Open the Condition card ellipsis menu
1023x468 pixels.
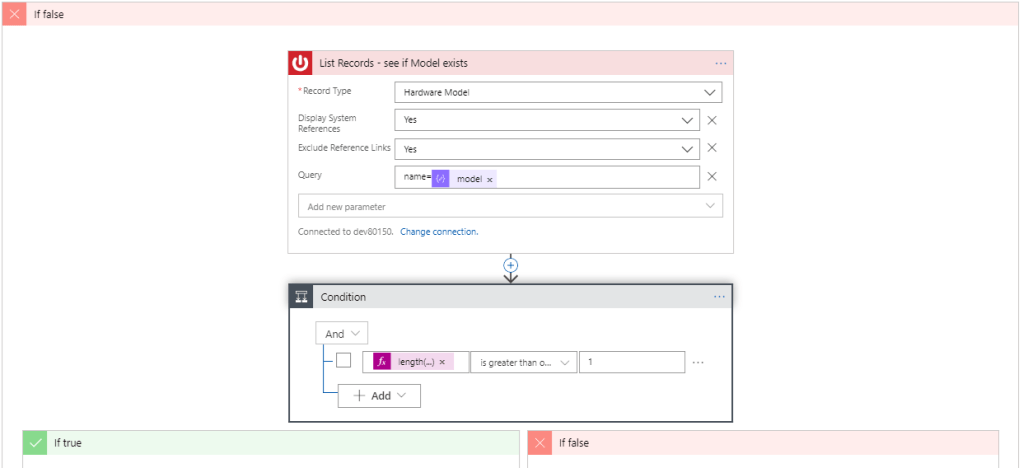tap(719, 297)
